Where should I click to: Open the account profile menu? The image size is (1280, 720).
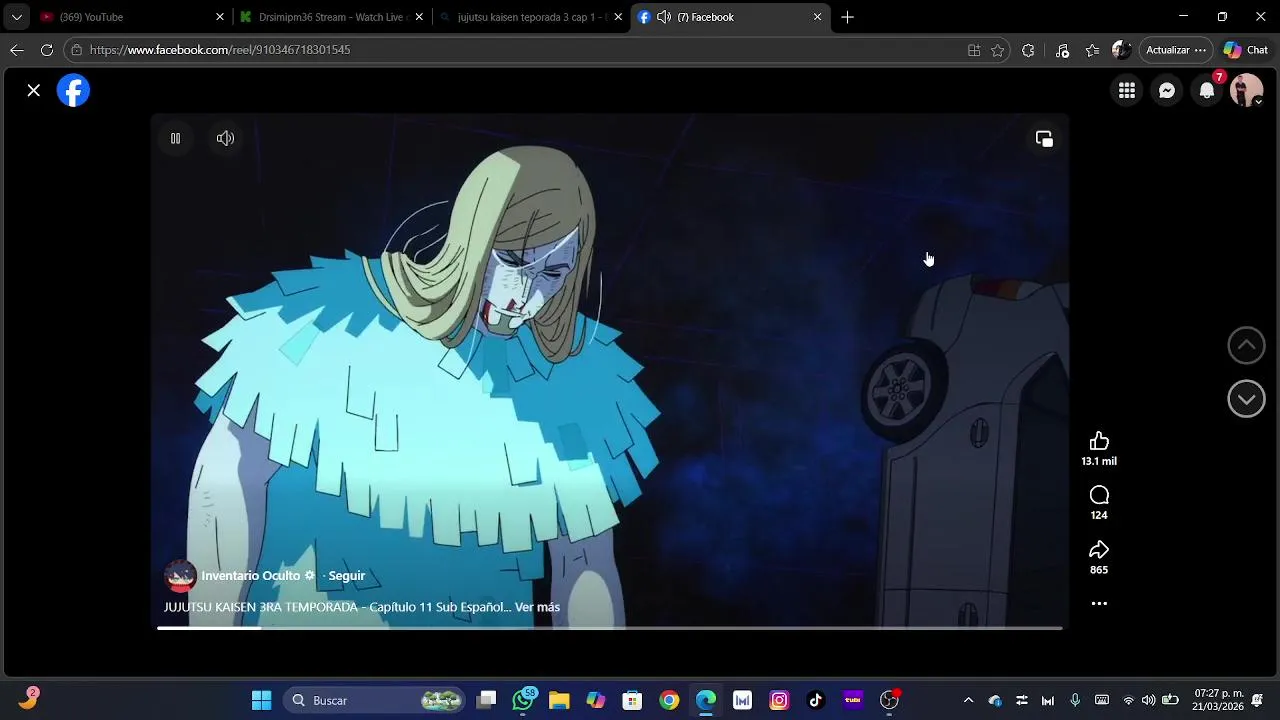(1246, 91)
